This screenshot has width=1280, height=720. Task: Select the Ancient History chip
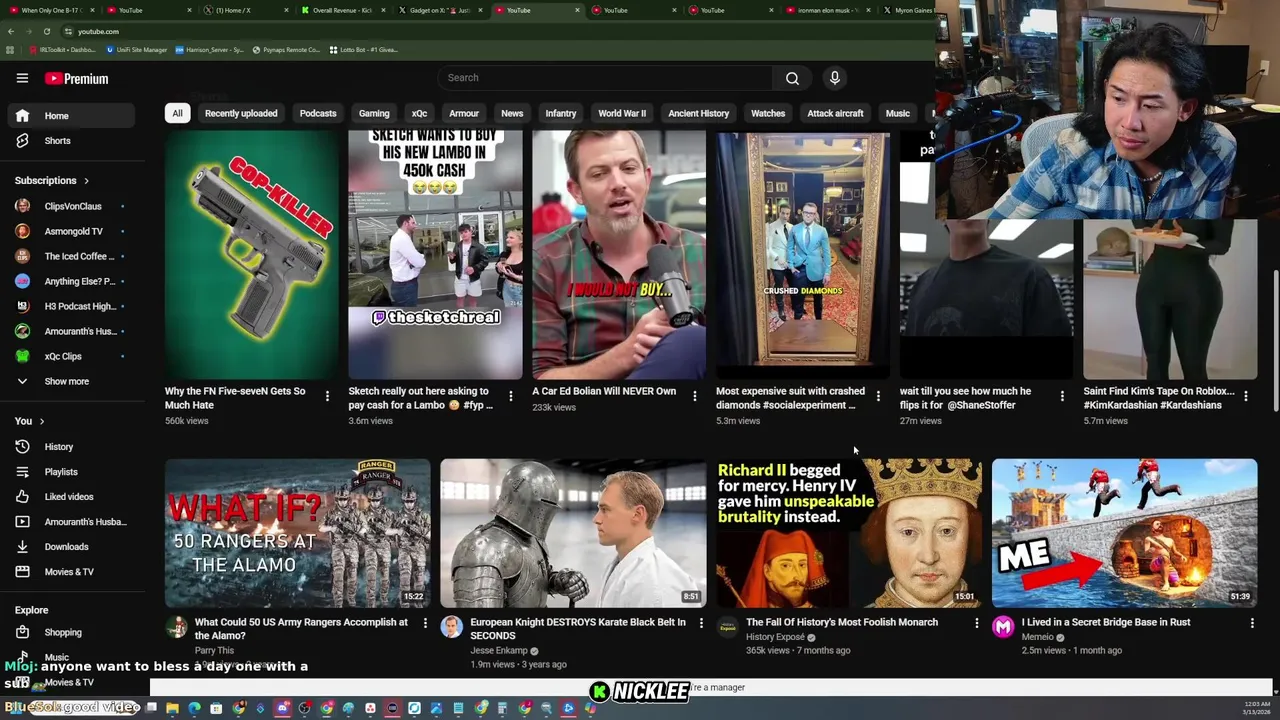point(699,113)
